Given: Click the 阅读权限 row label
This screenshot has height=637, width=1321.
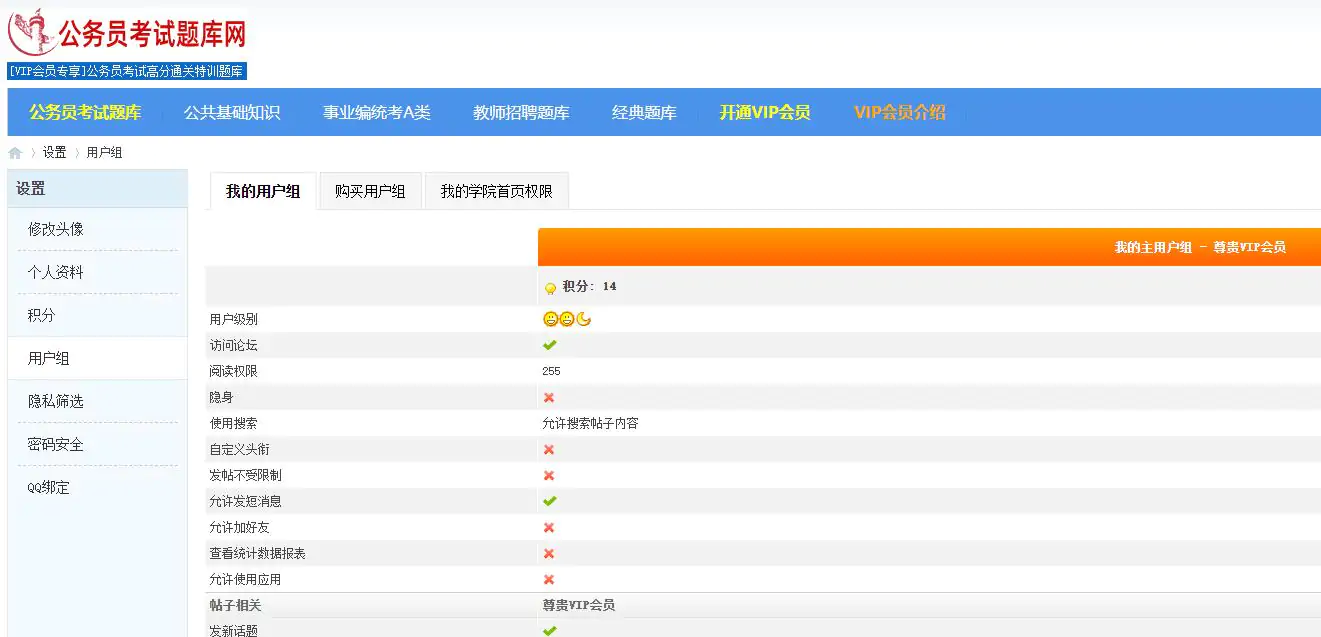Looking at the screenshot, I should [233, 371].
